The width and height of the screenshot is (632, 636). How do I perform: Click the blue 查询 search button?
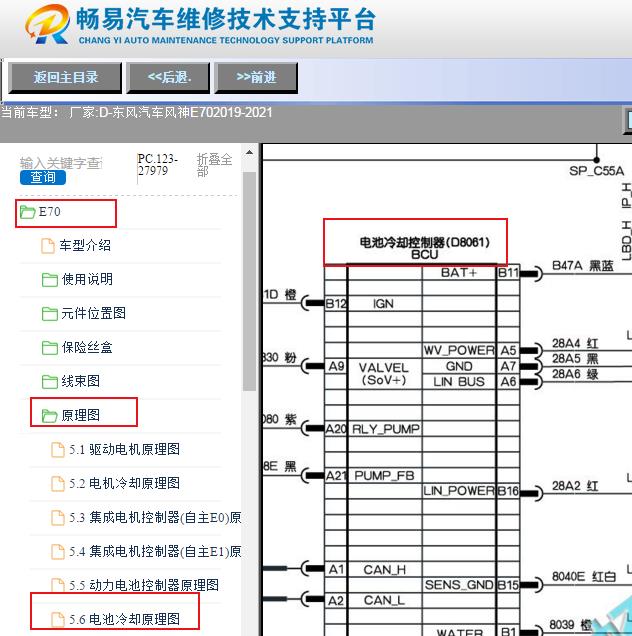[x=43, y=178]
